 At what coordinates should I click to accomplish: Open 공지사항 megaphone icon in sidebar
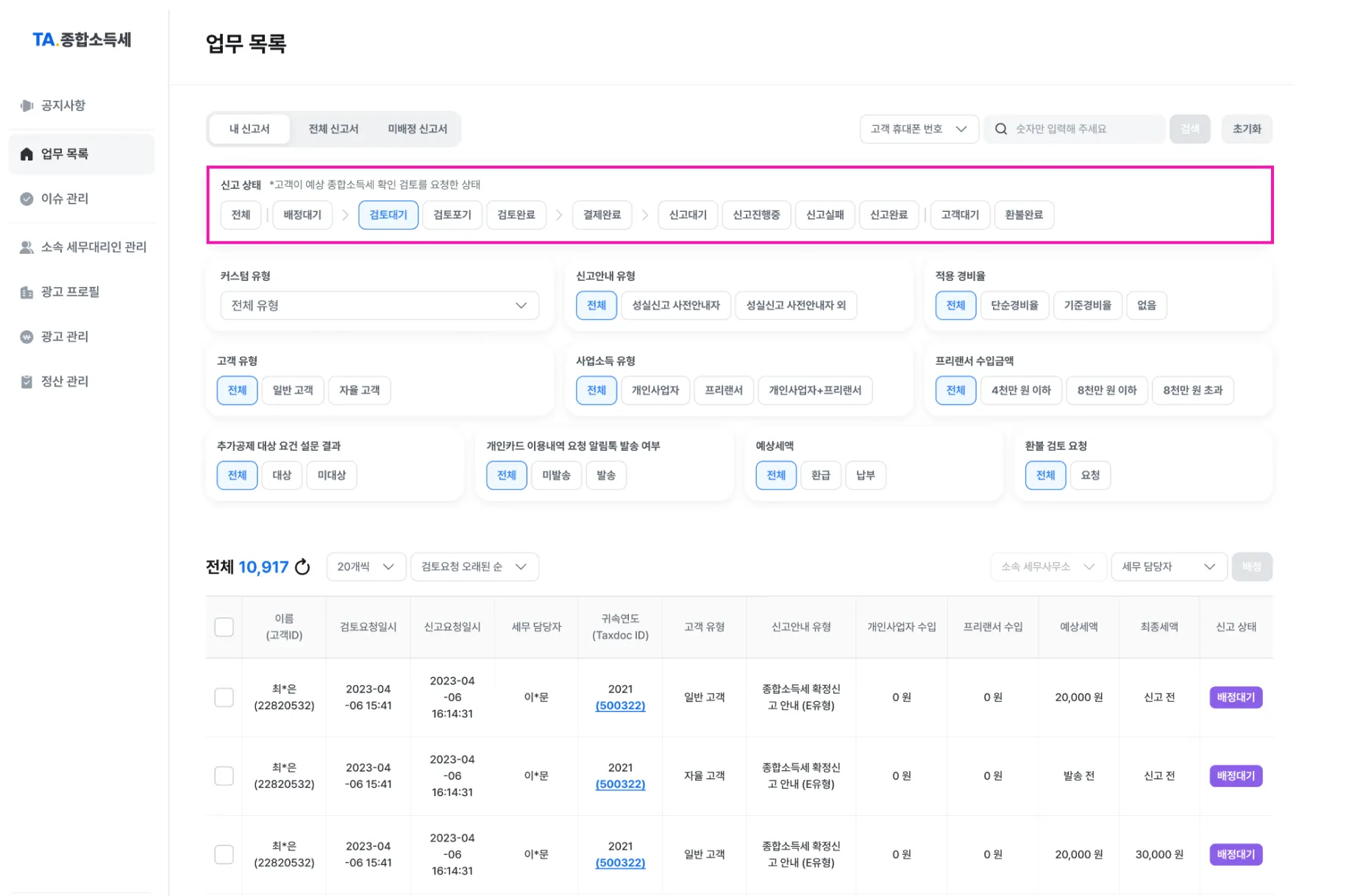coord(26,105)
